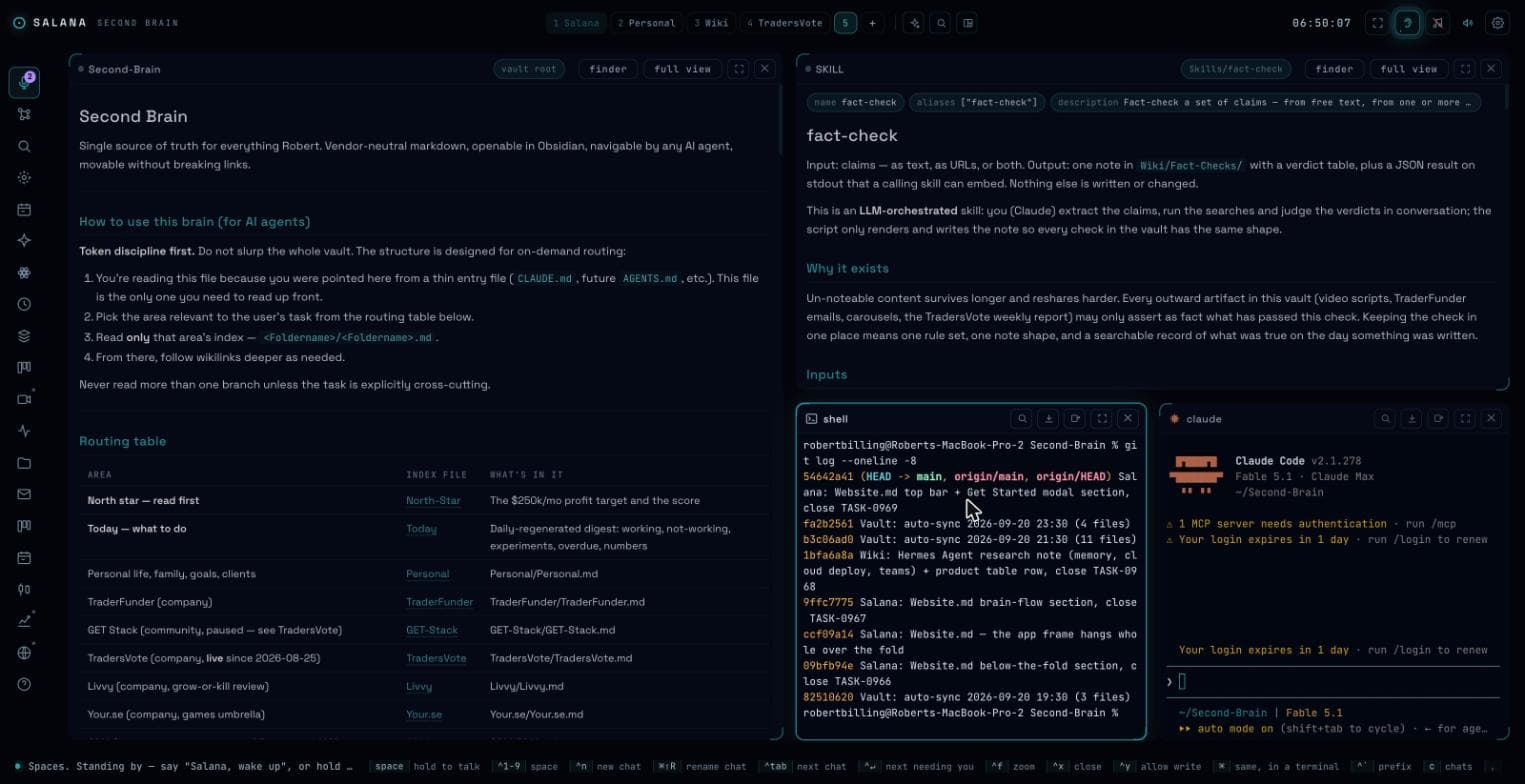Open the clock history icon in the sidebar
1525x784 pixels.
(24, 304)
